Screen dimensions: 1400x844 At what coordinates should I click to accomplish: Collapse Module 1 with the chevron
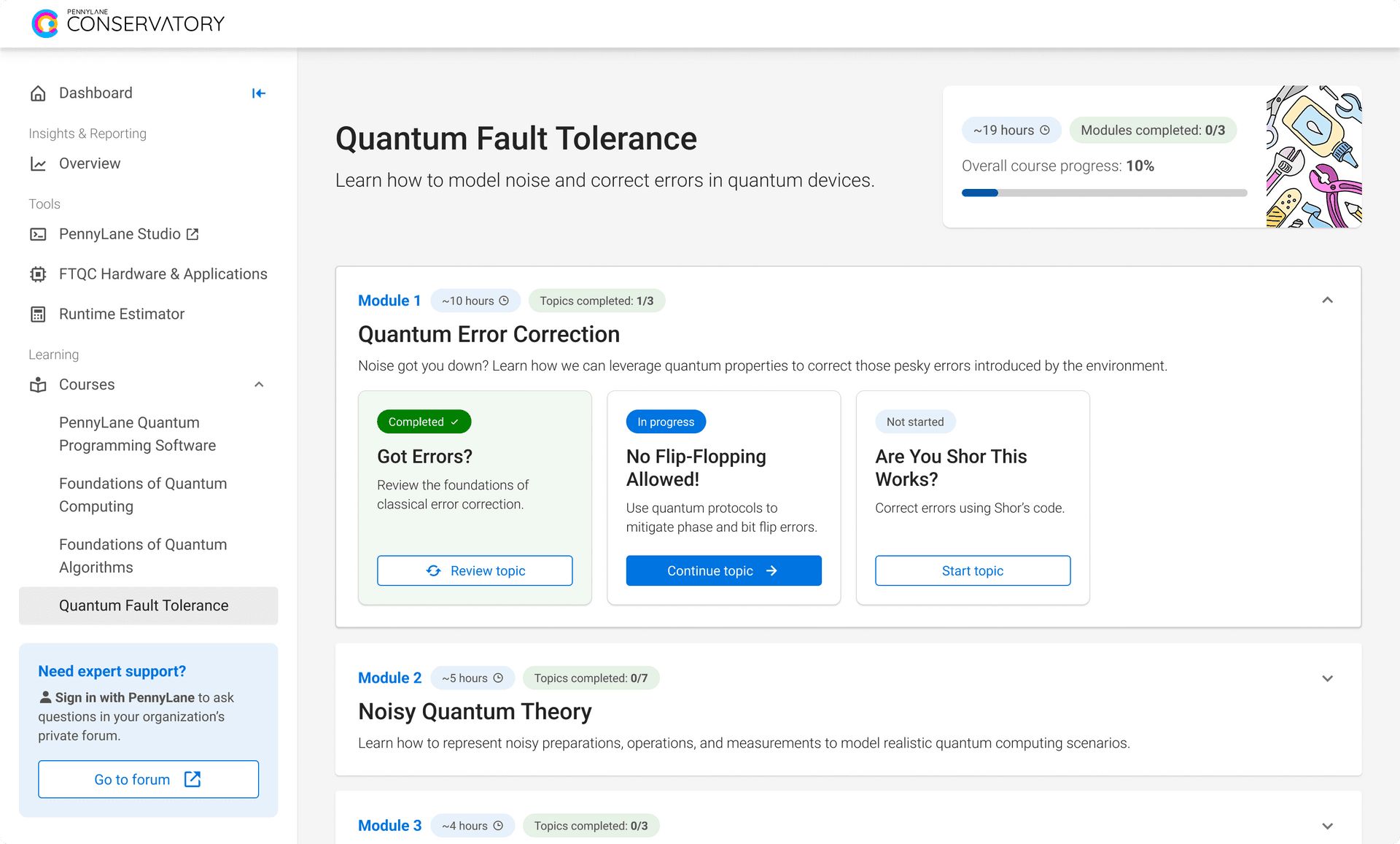coord(1327,301)
